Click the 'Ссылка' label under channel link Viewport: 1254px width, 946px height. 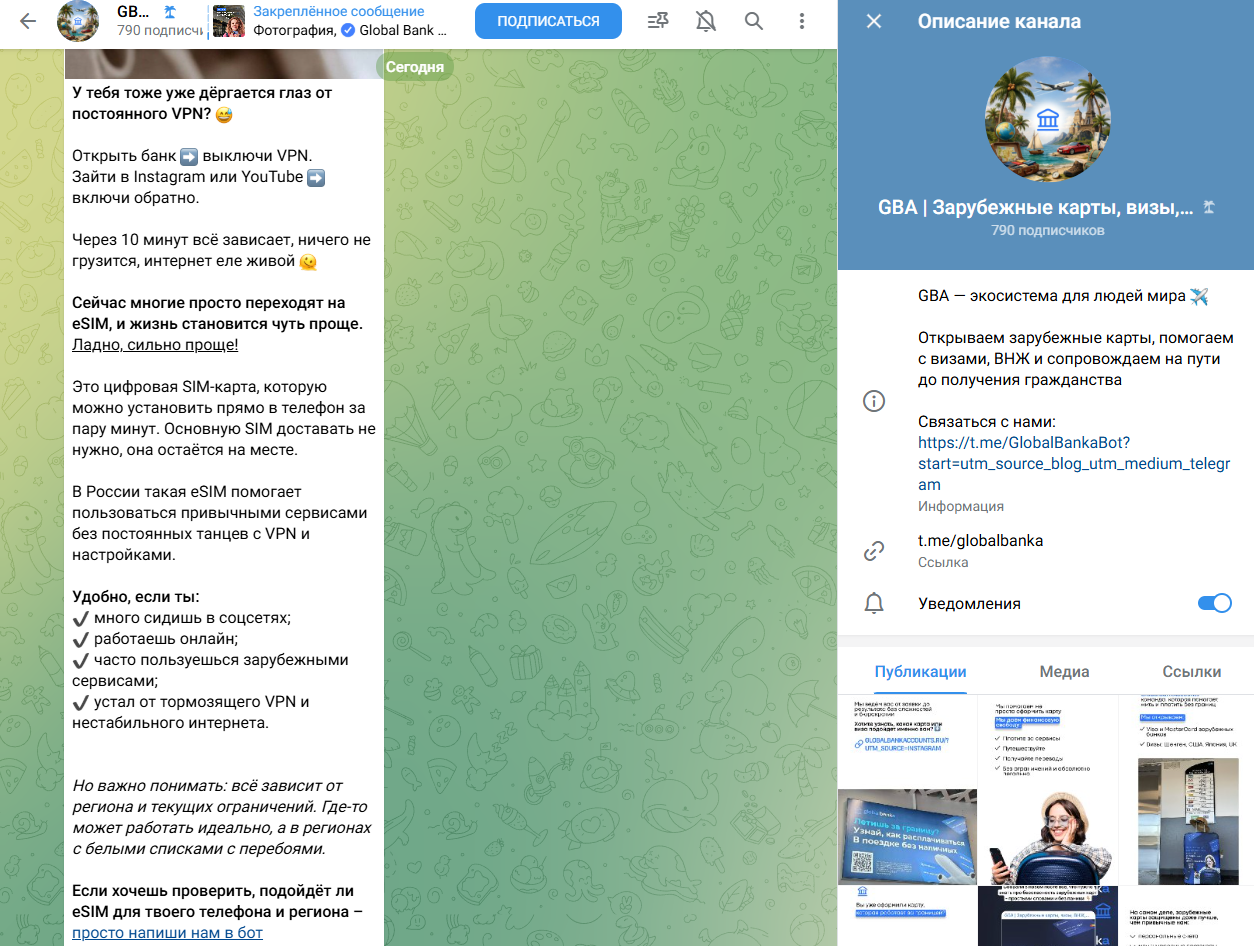click(x=943, y=562)
